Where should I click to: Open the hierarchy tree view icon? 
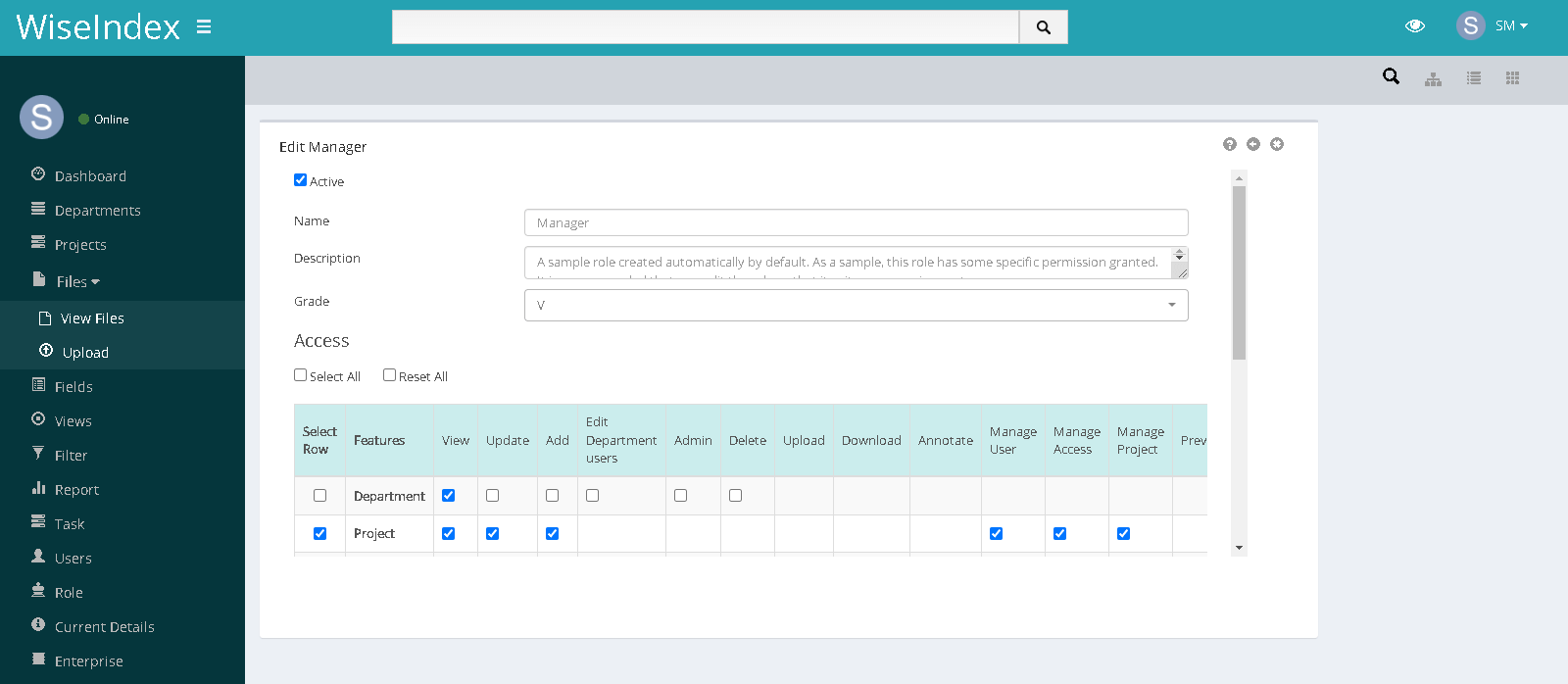coord(1433,78)
